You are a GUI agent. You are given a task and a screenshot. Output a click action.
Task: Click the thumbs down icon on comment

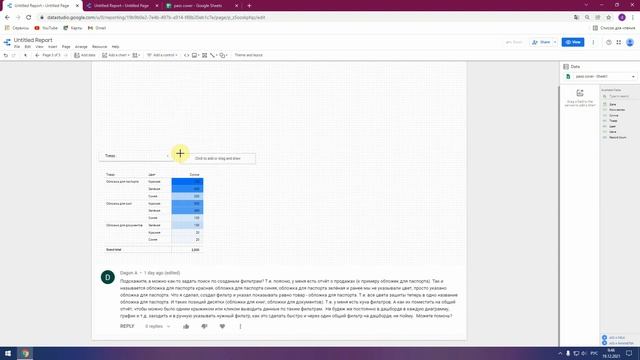point(204,327)
